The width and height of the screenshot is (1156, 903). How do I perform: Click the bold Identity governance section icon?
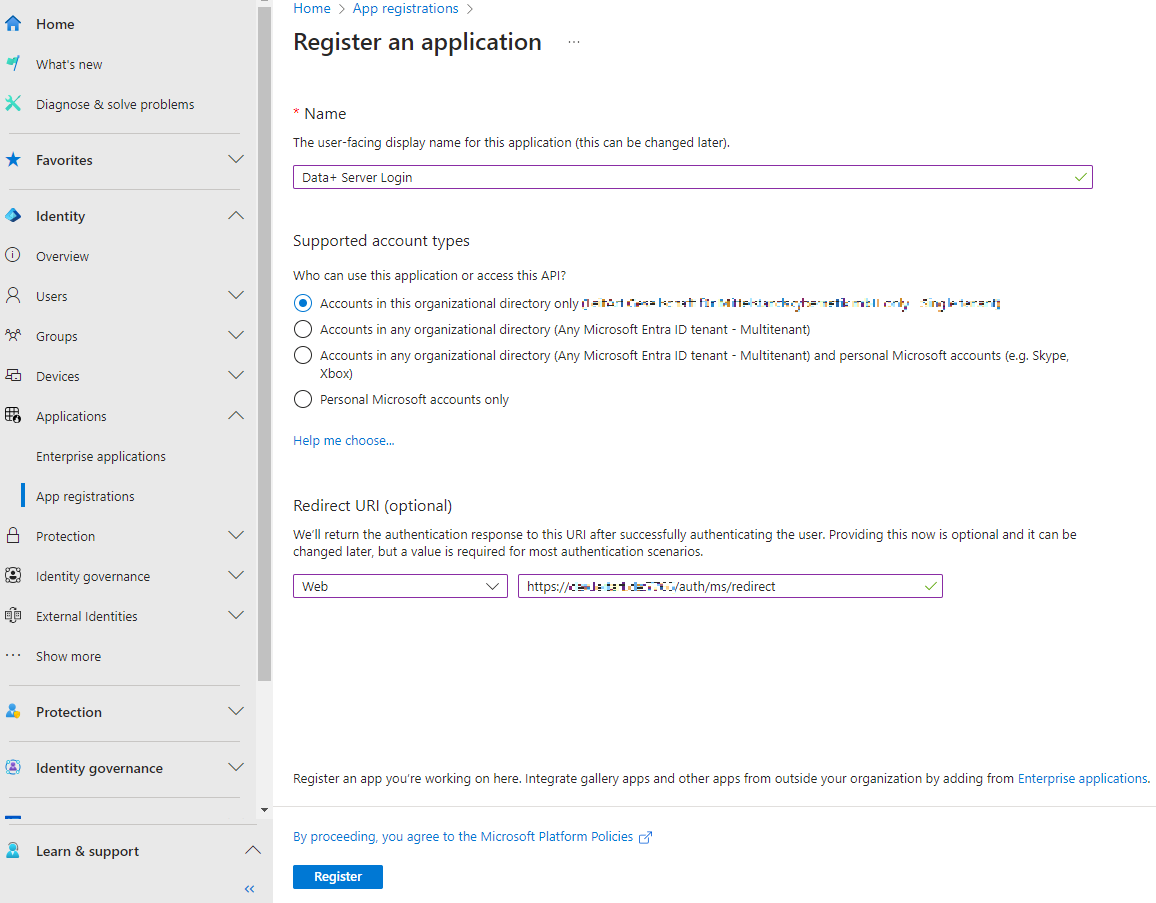[13, 767]
